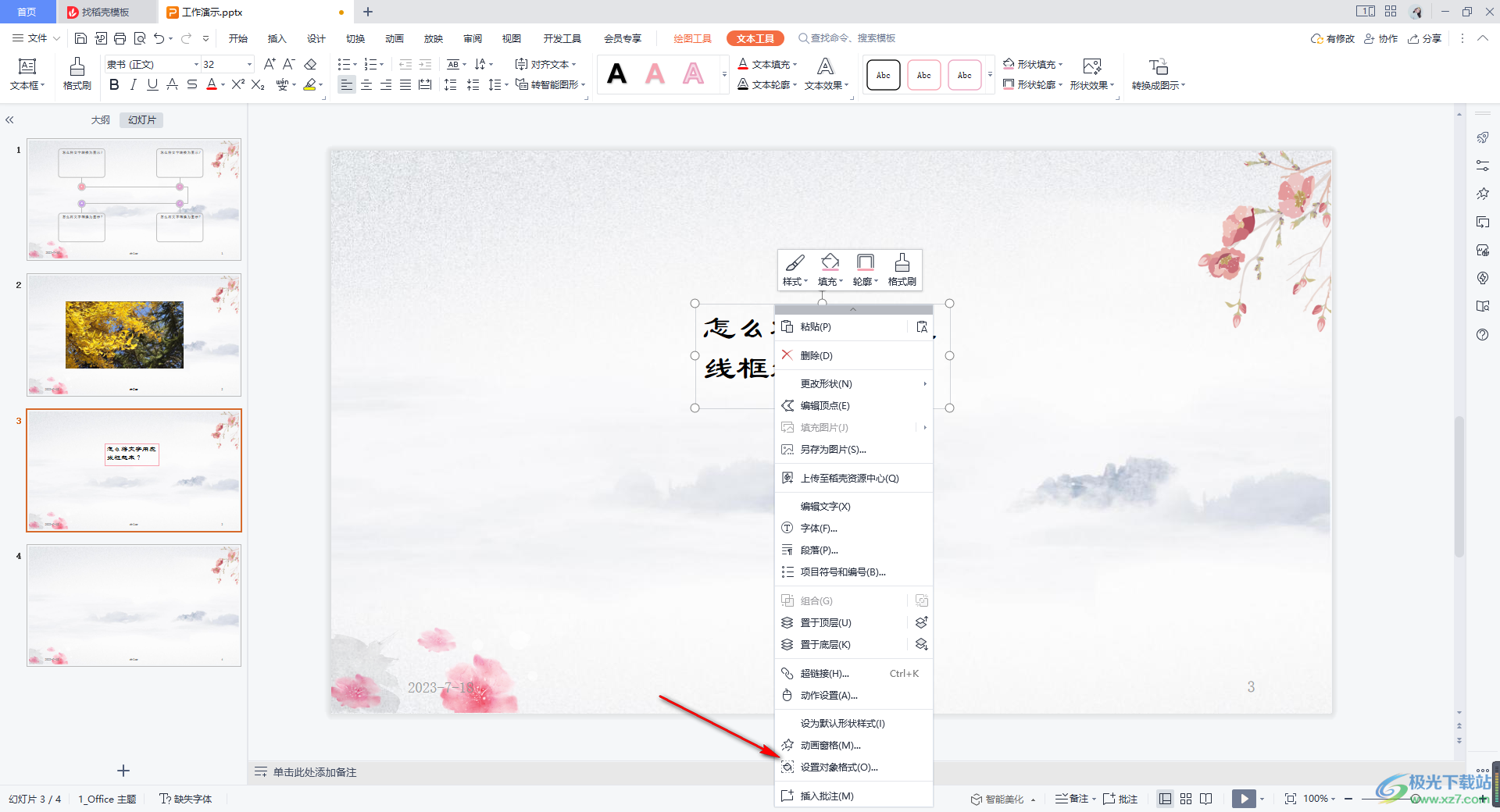The height and width of the screenshot is (812, 1500).
Task: Open the font name dropdown (隶书)
Action: coord(196,64)
